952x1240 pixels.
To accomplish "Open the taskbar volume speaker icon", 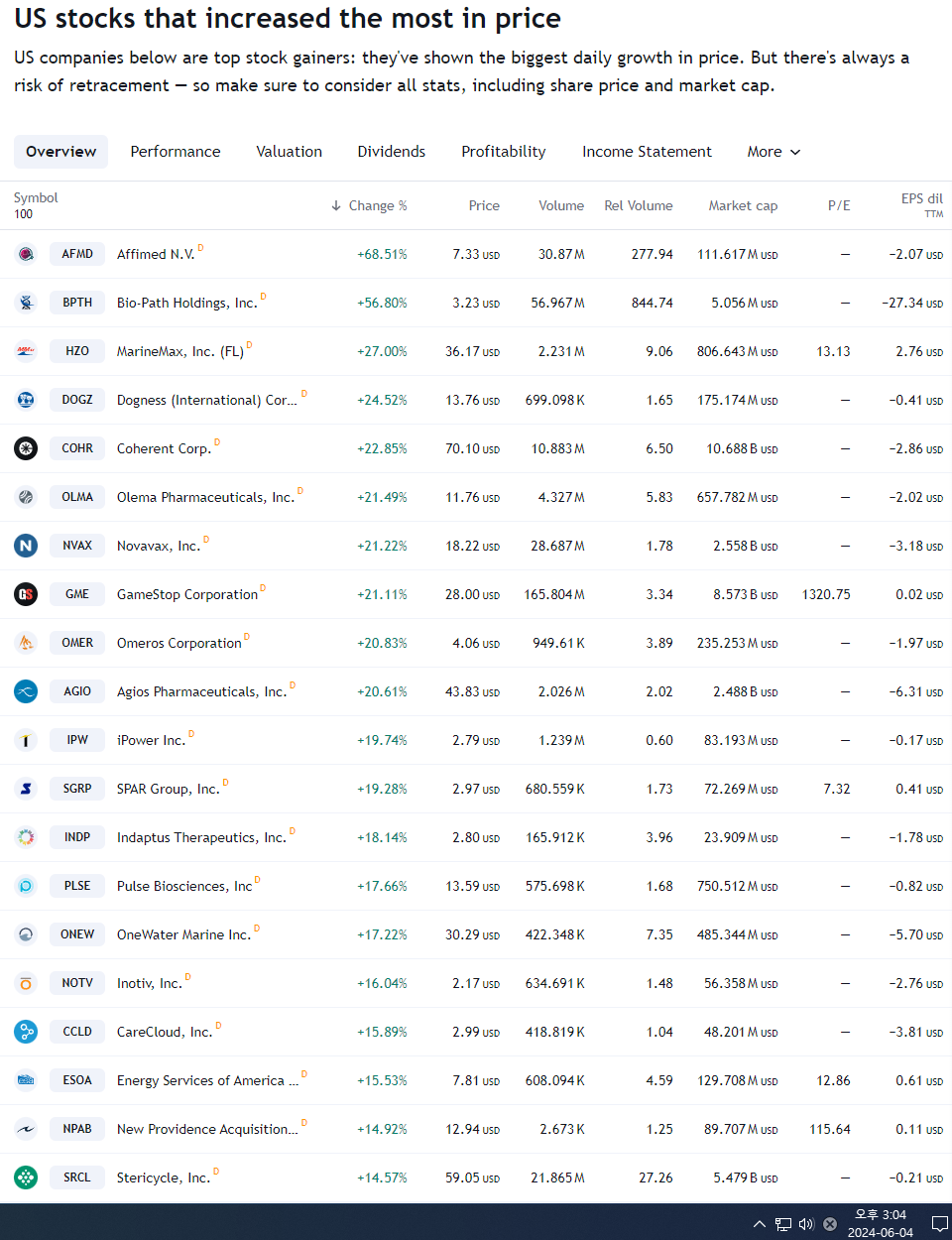I will (x=806, y=1224).
